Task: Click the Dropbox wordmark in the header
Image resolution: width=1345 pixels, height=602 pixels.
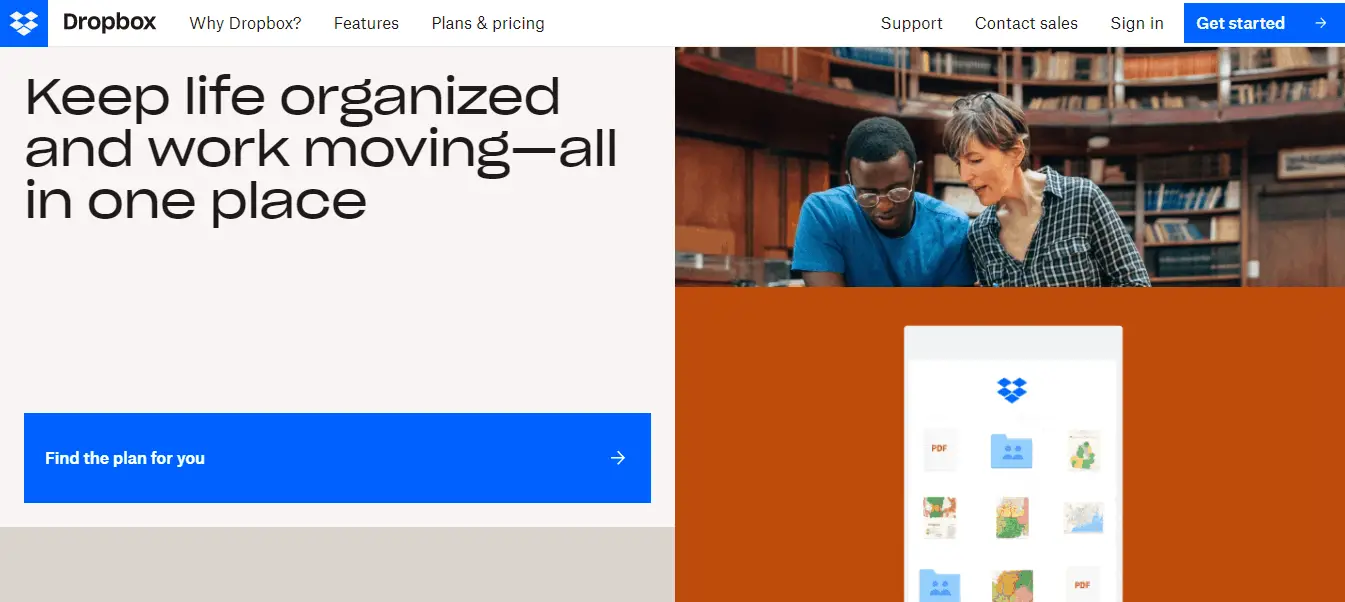Action: (109, 22)
